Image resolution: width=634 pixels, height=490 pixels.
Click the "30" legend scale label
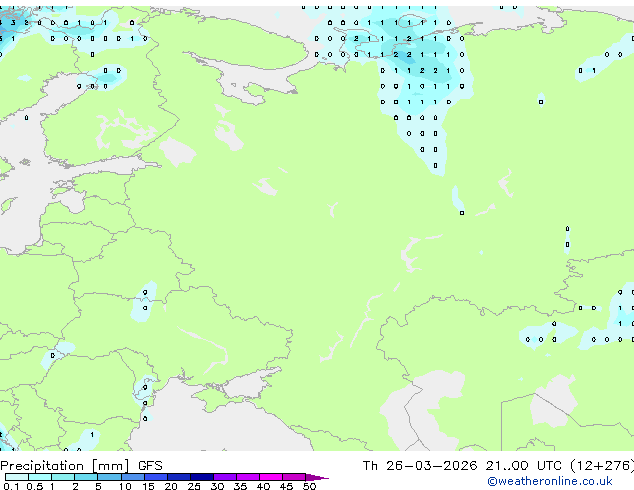coord(217,486)
